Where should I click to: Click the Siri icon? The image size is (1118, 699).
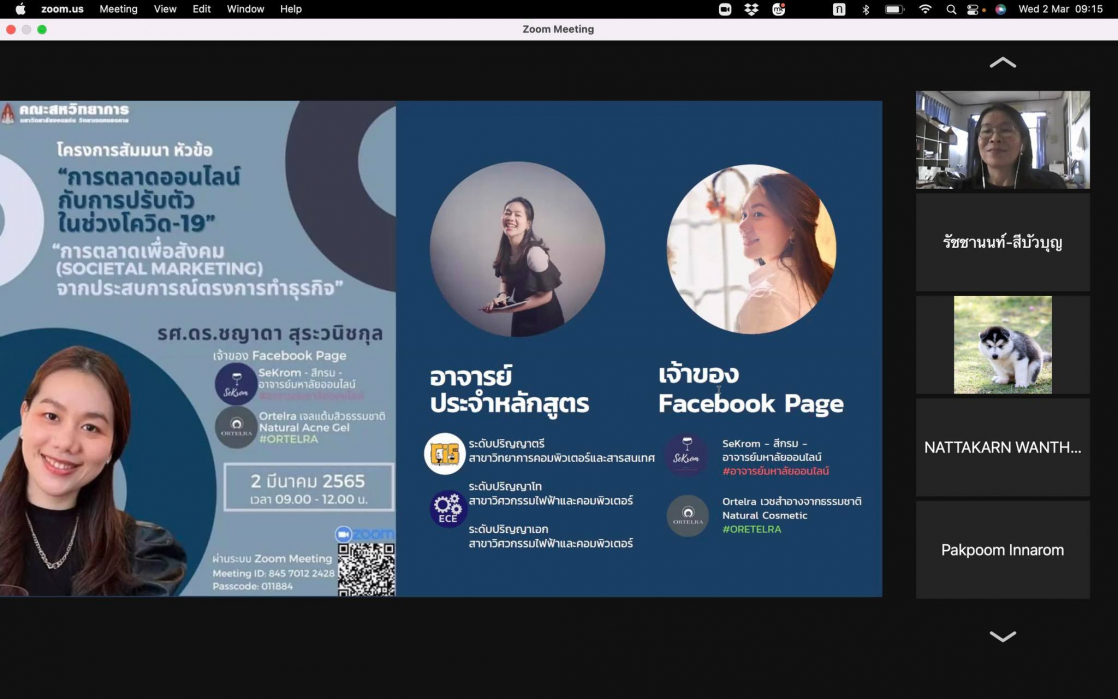coord(1000,9)
